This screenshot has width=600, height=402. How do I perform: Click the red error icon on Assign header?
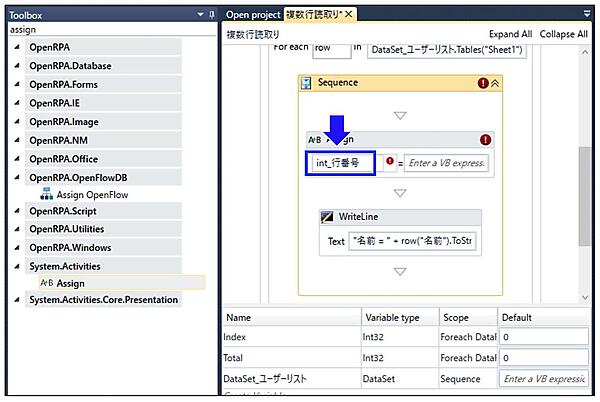click(x=485, y=140)
